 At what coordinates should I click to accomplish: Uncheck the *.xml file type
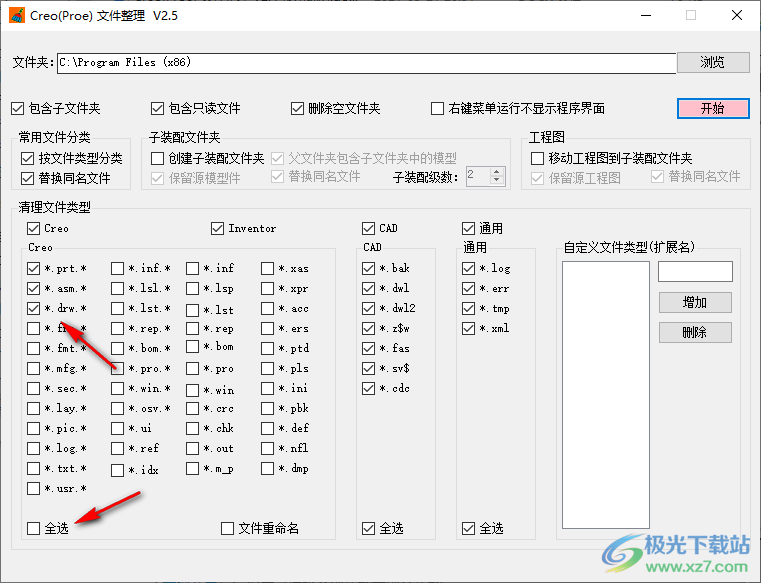point(468,329)
